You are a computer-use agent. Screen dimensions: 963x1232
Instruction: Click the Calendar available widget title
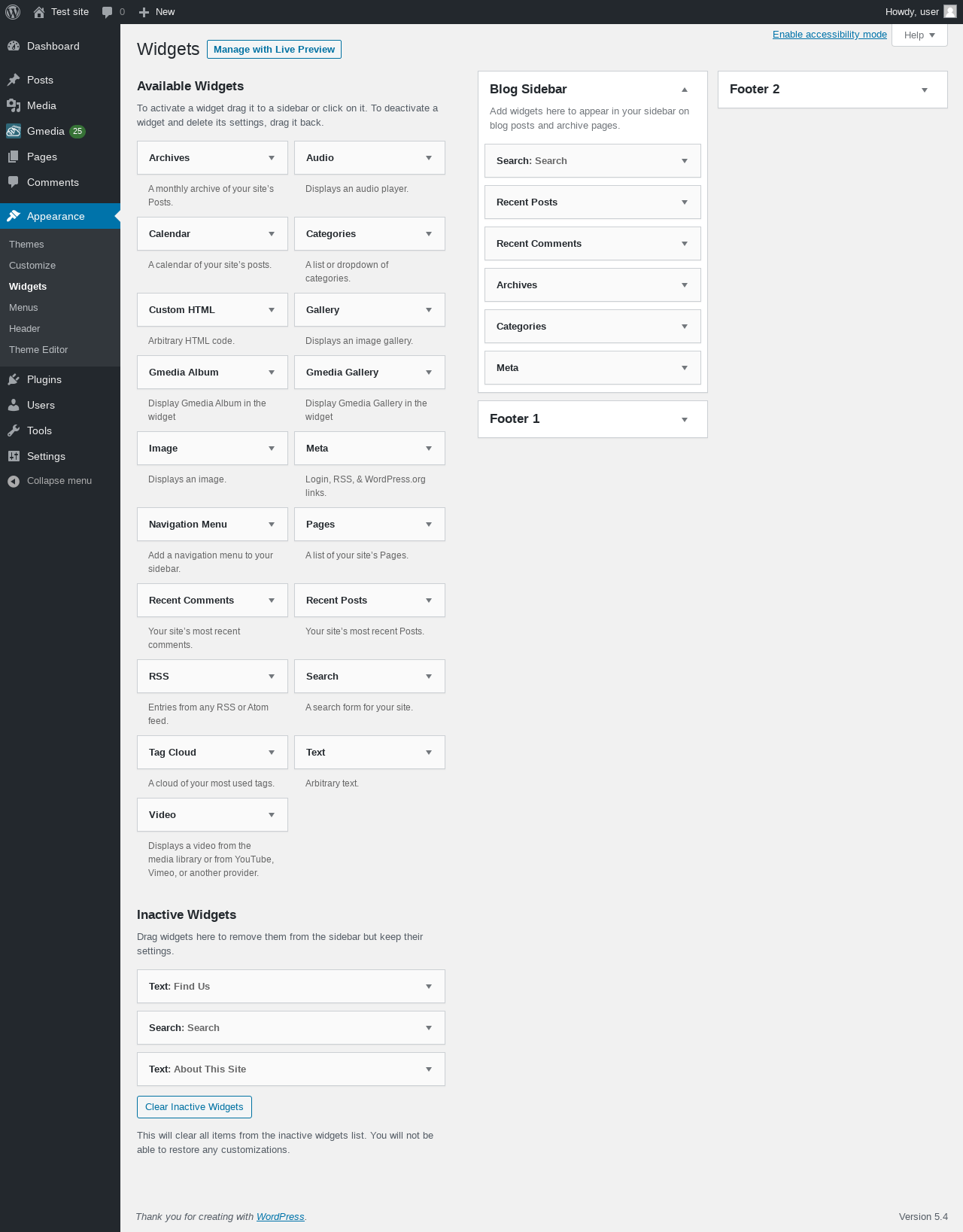click(169, 234)
